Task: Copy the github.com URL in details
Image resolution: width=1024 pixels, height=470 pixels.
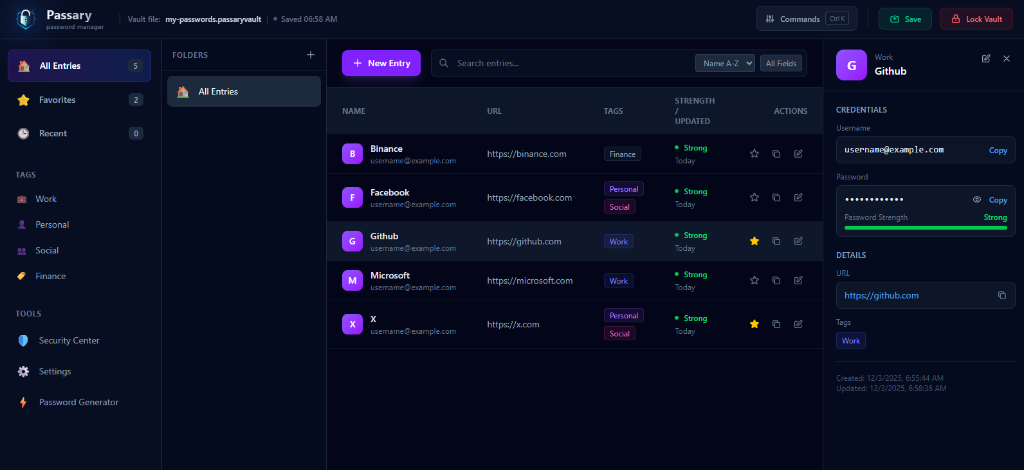Action: tap(1002, 295)
